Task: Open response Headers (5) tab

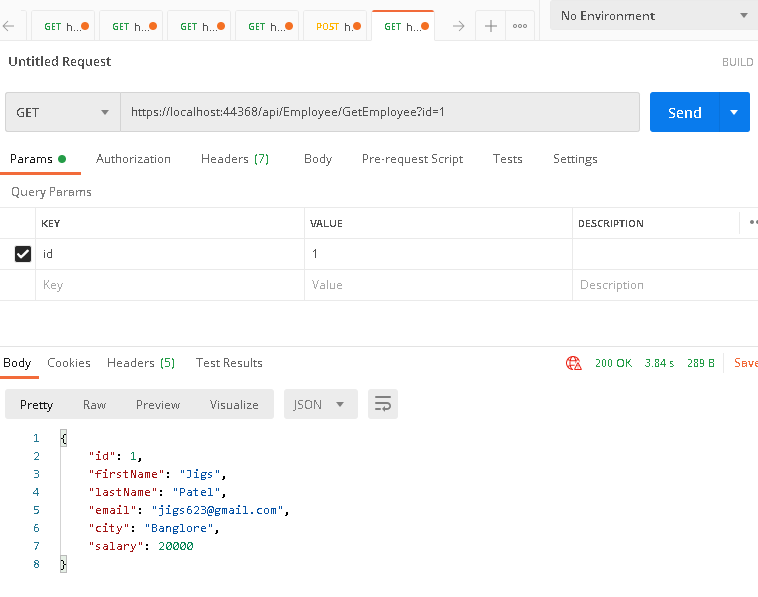Action: tap(141, 363)
